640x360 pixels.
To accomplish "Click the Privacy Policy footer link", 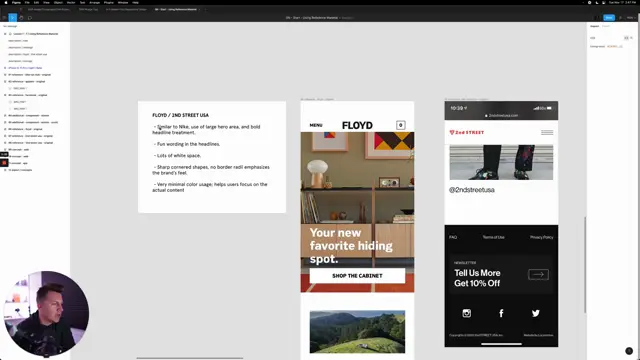I will click(542, 237).
